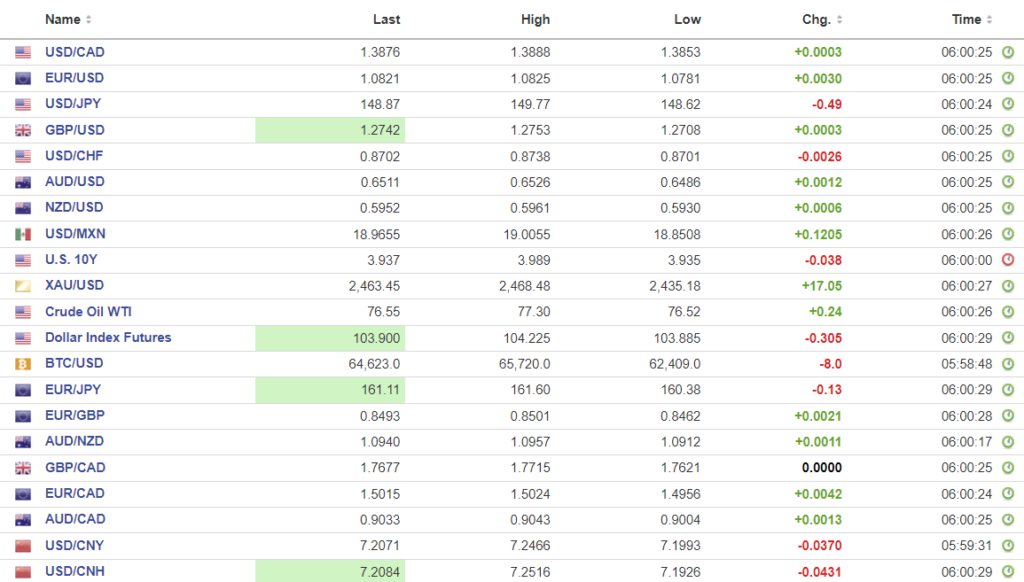Click the Mexico flag icon beside USD/MXN

click(x=23, y=234)
